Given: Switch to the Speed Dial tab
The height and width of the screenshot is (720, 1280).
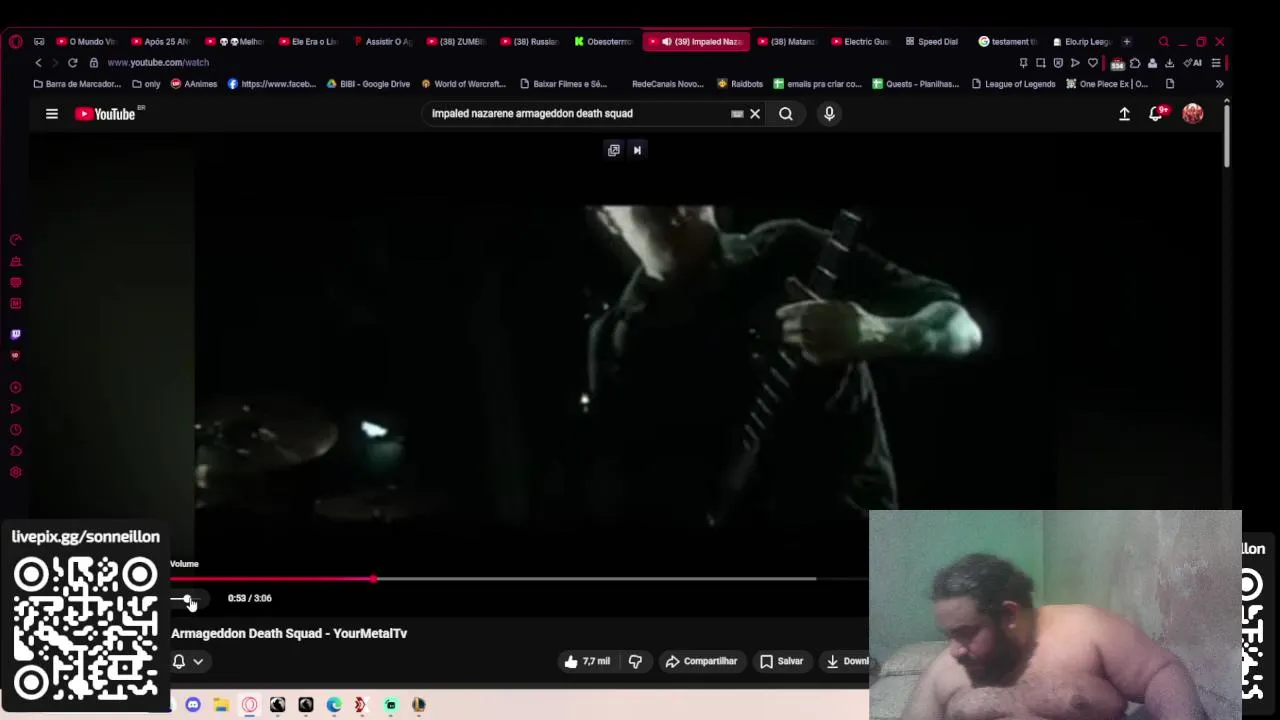Looking at the screenshot, I should tap(934, 41).
